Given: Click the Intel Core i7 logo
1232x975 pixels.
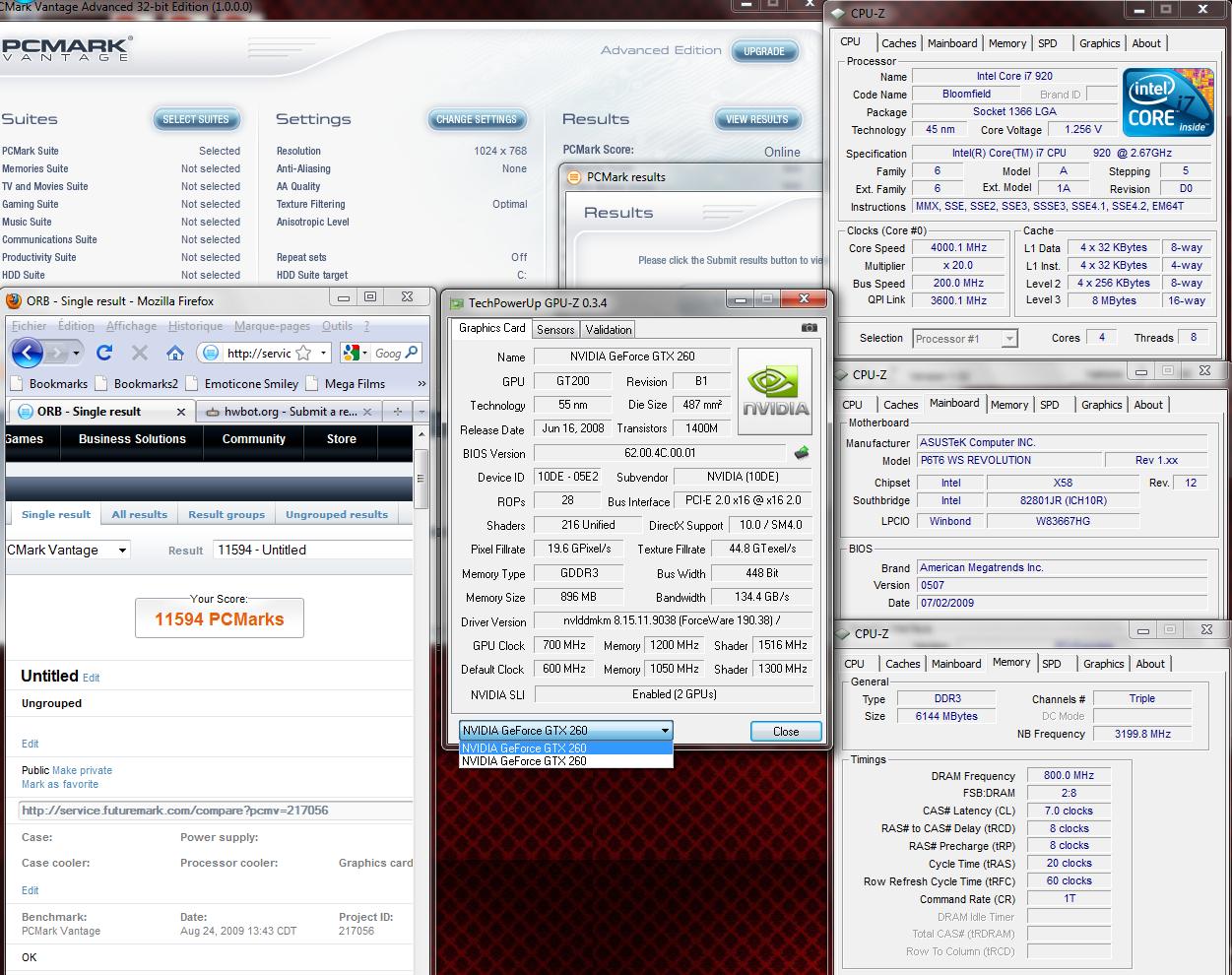Looking at the screenshot, I should 1168,102.
